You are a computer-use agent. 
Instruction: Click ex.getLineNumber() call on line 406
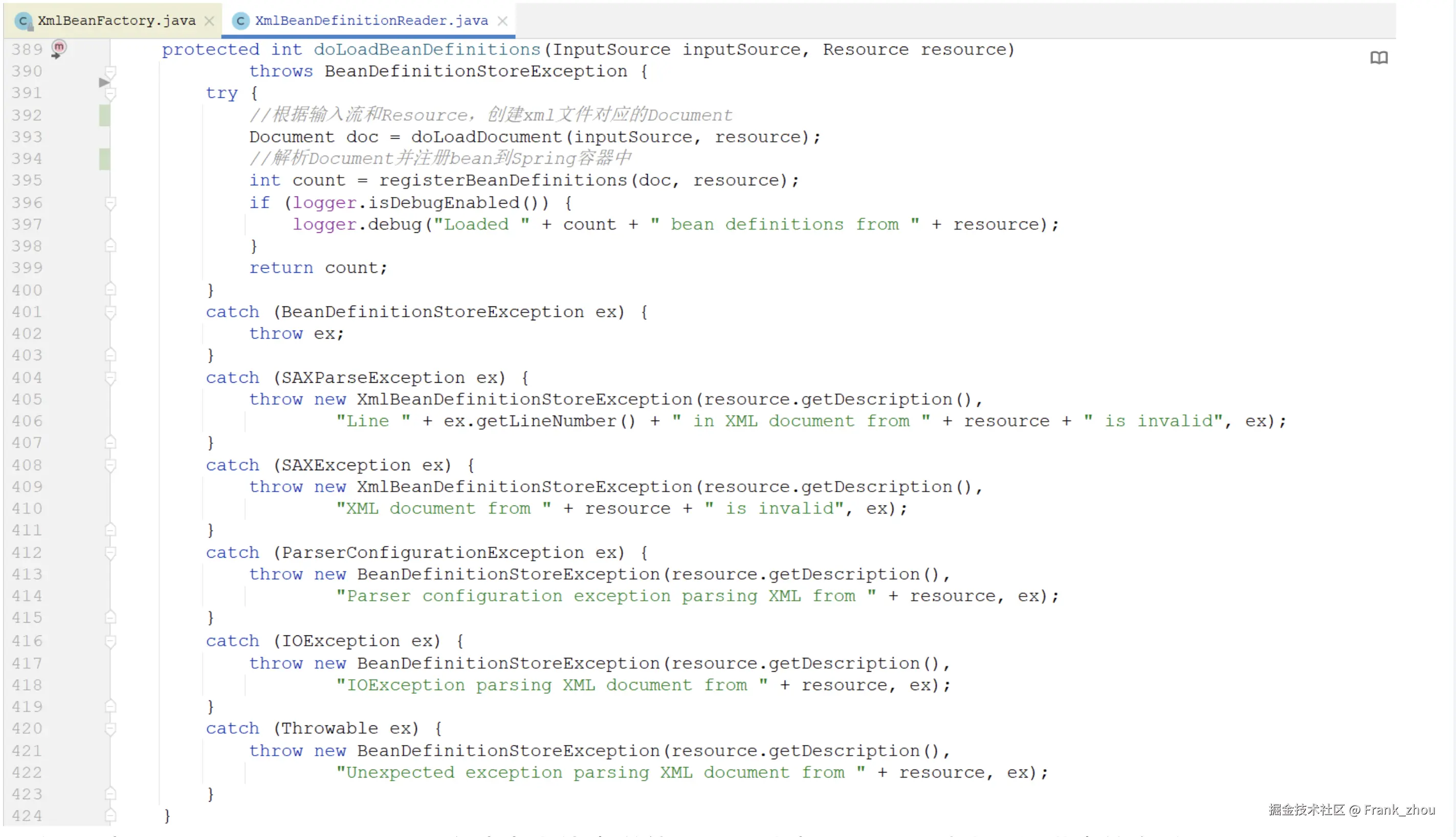(540, 422)
